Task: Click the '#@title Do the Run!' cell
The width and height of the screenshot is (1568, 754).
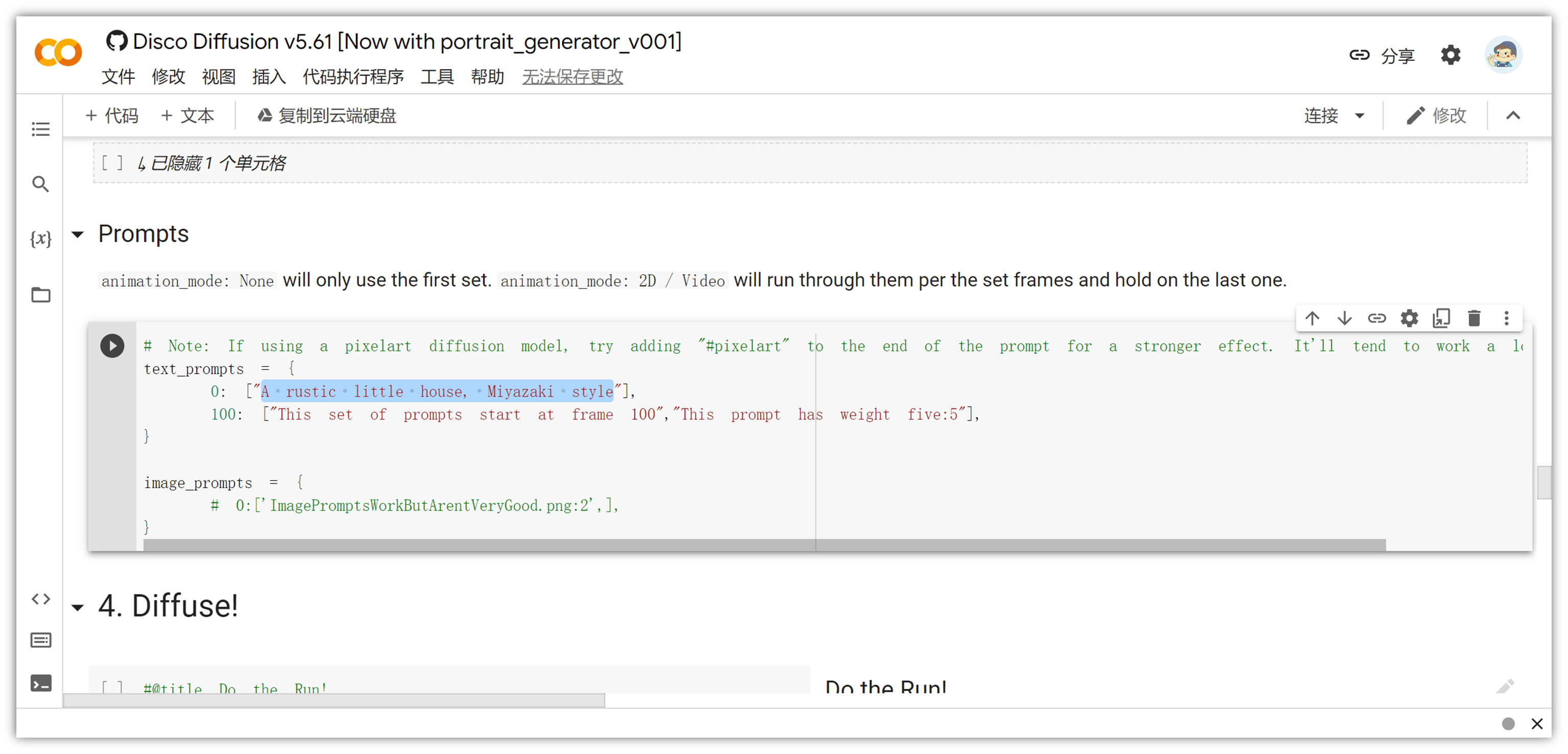Action: [x=235, y=688]
